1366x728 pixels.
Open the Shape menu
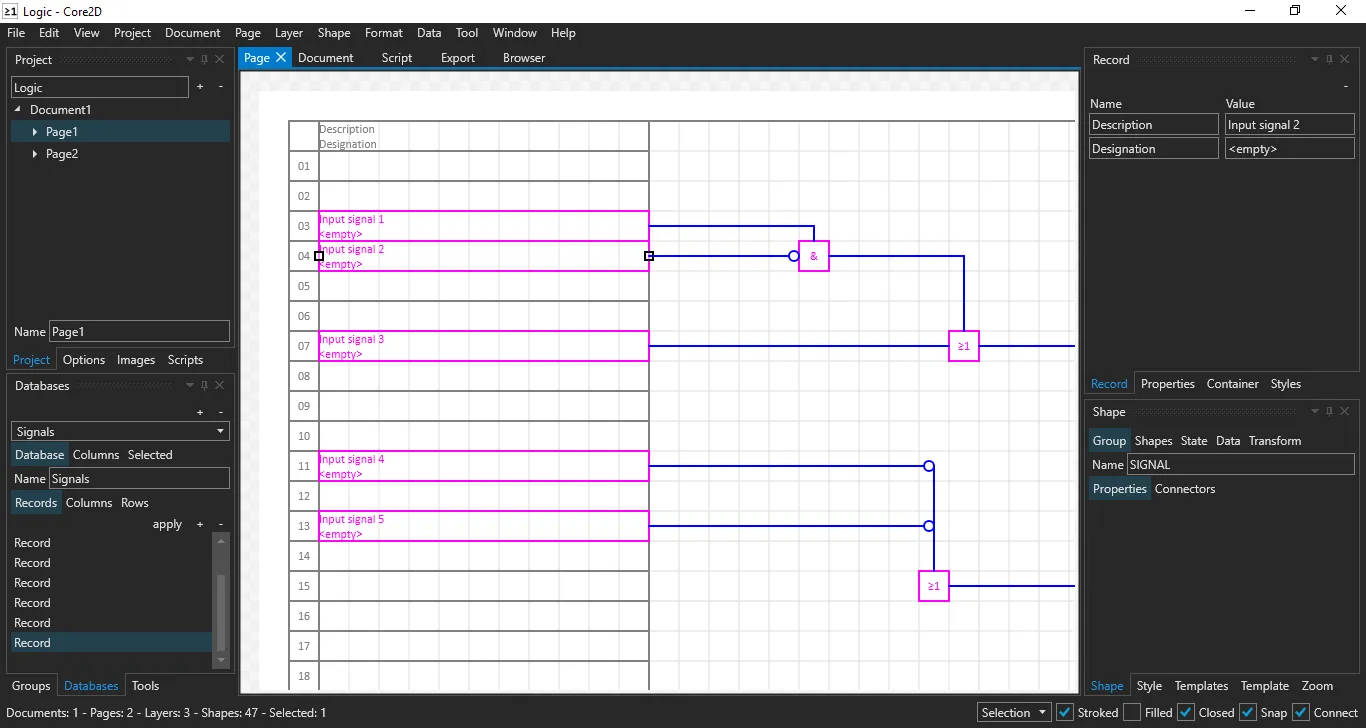[x=334, y=32]
